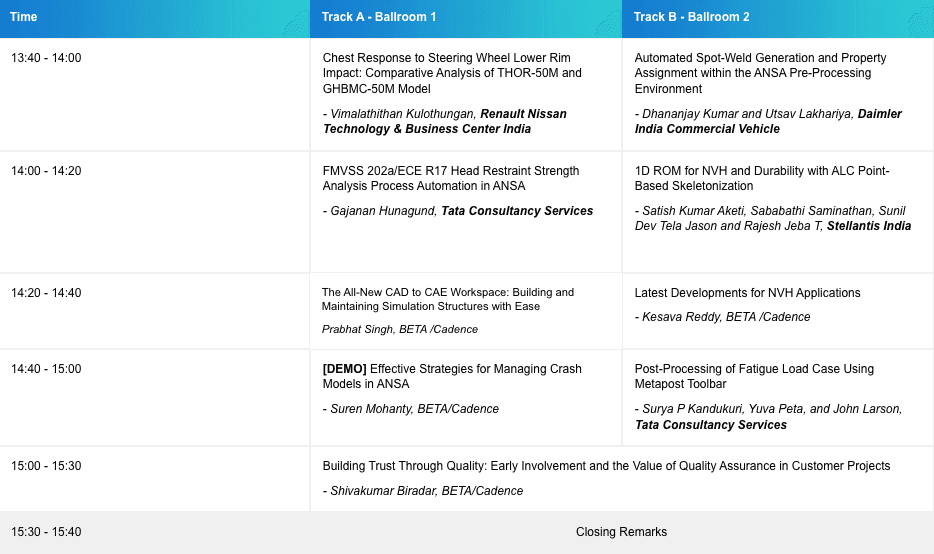This screenshot has height=554, width=934.
Task: Click Post-Processing of Fatigue Load Case title
Action: pos(754,376)
